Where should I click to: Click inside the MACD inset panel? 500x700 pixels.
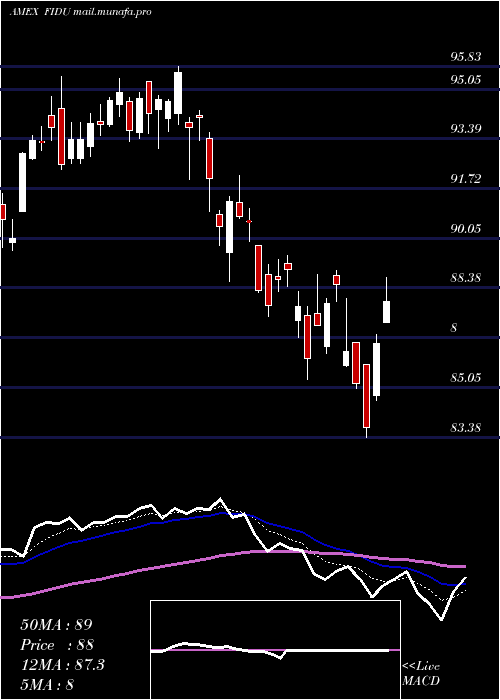pos(275,650)
